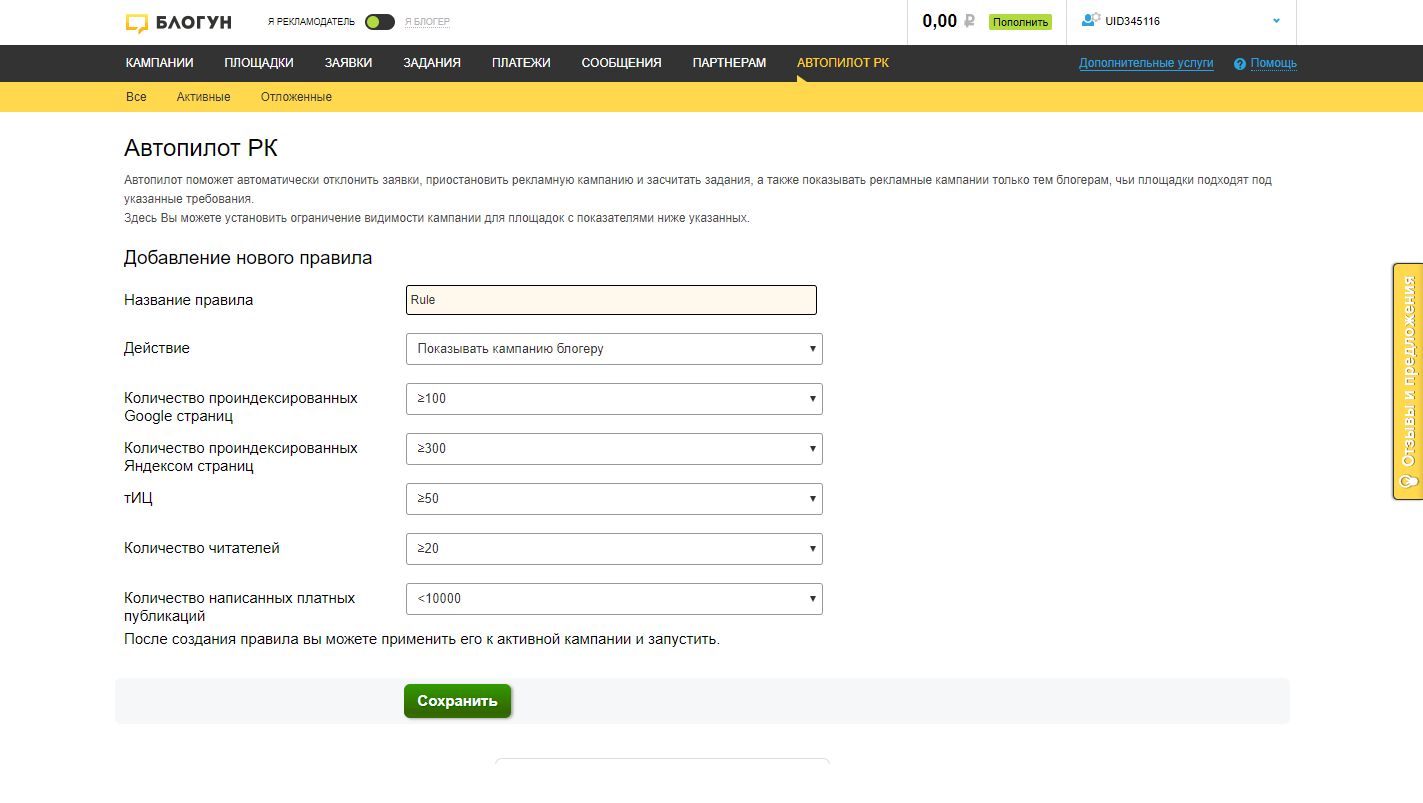Expand the account menu chevron
Image resolution: width=1423 pixels, height=803 pixels.
click(x=1277, y=21)
